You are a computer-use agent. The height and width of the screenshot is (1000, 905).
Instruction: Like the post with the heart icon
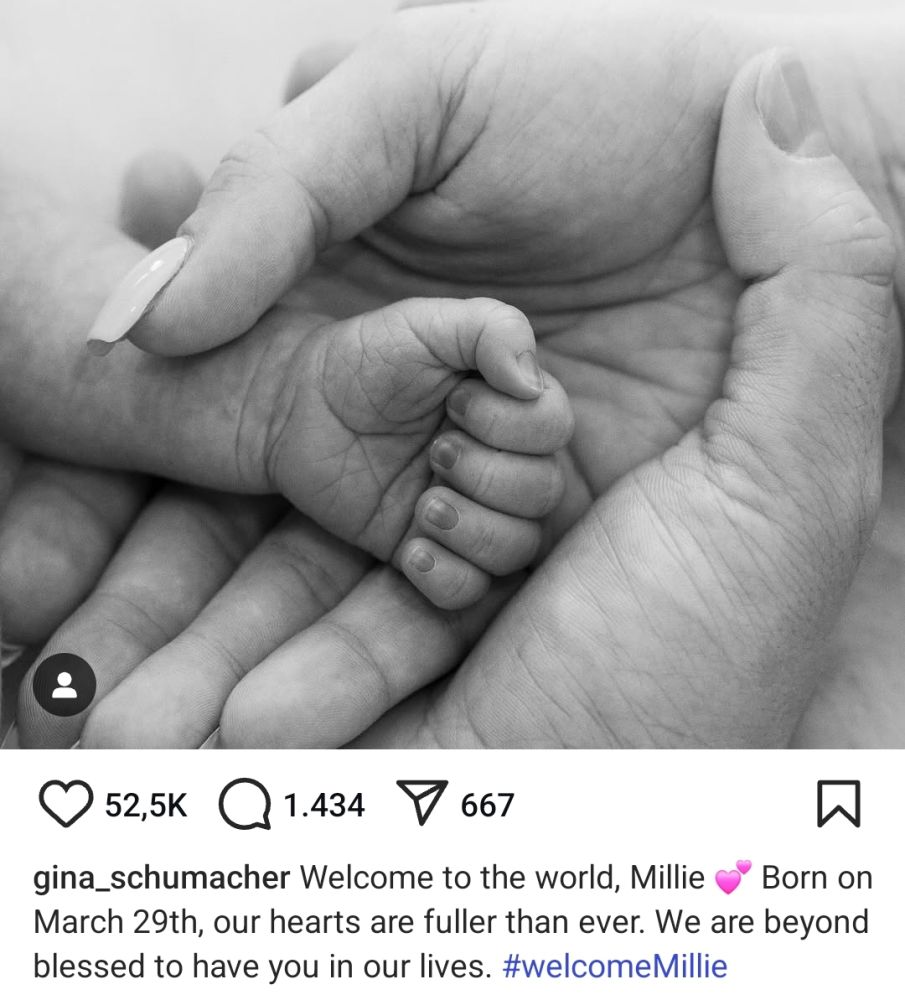pos(66,804)
